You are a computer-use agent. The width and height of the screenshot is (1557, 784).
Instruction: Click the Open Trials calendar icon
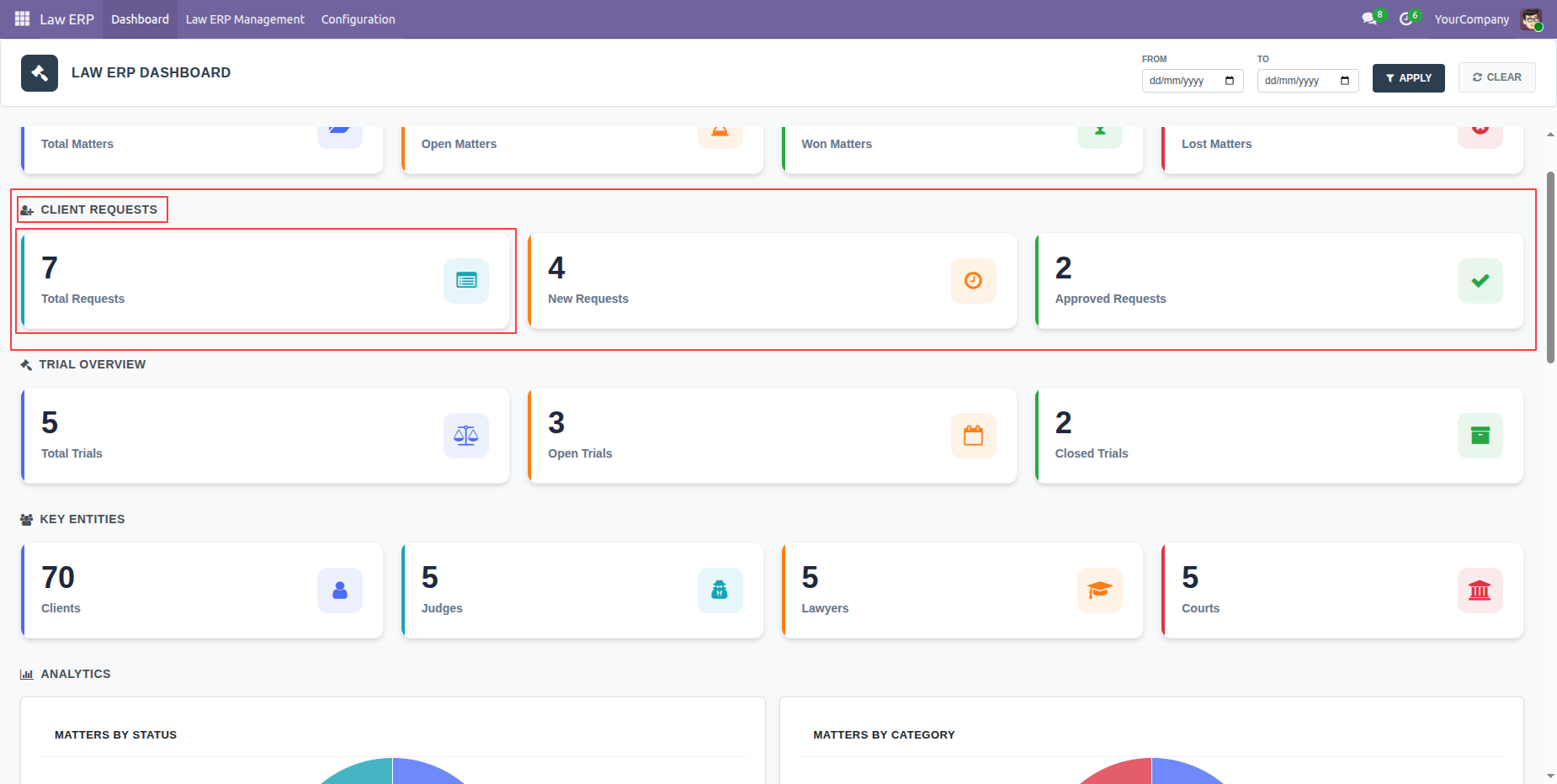pos(974,436)
